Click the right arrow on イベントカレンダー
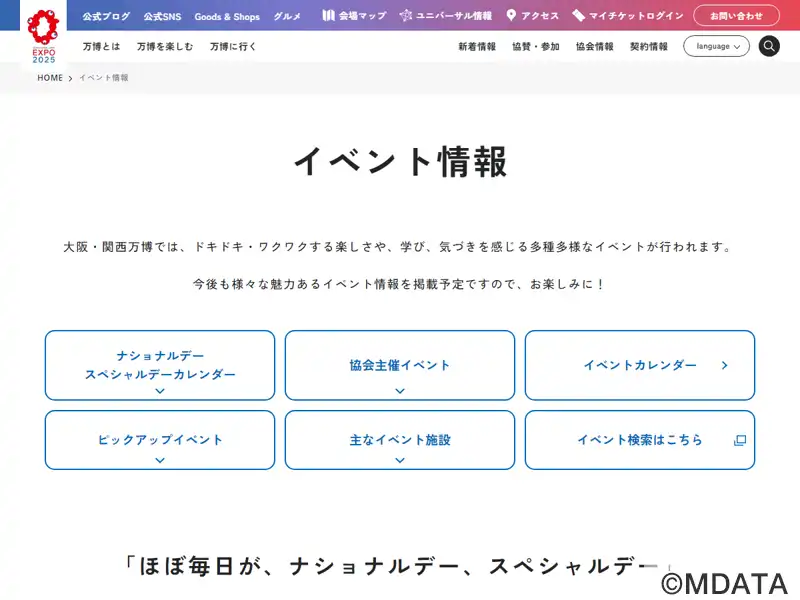The image size is (800, 600). 724,365
